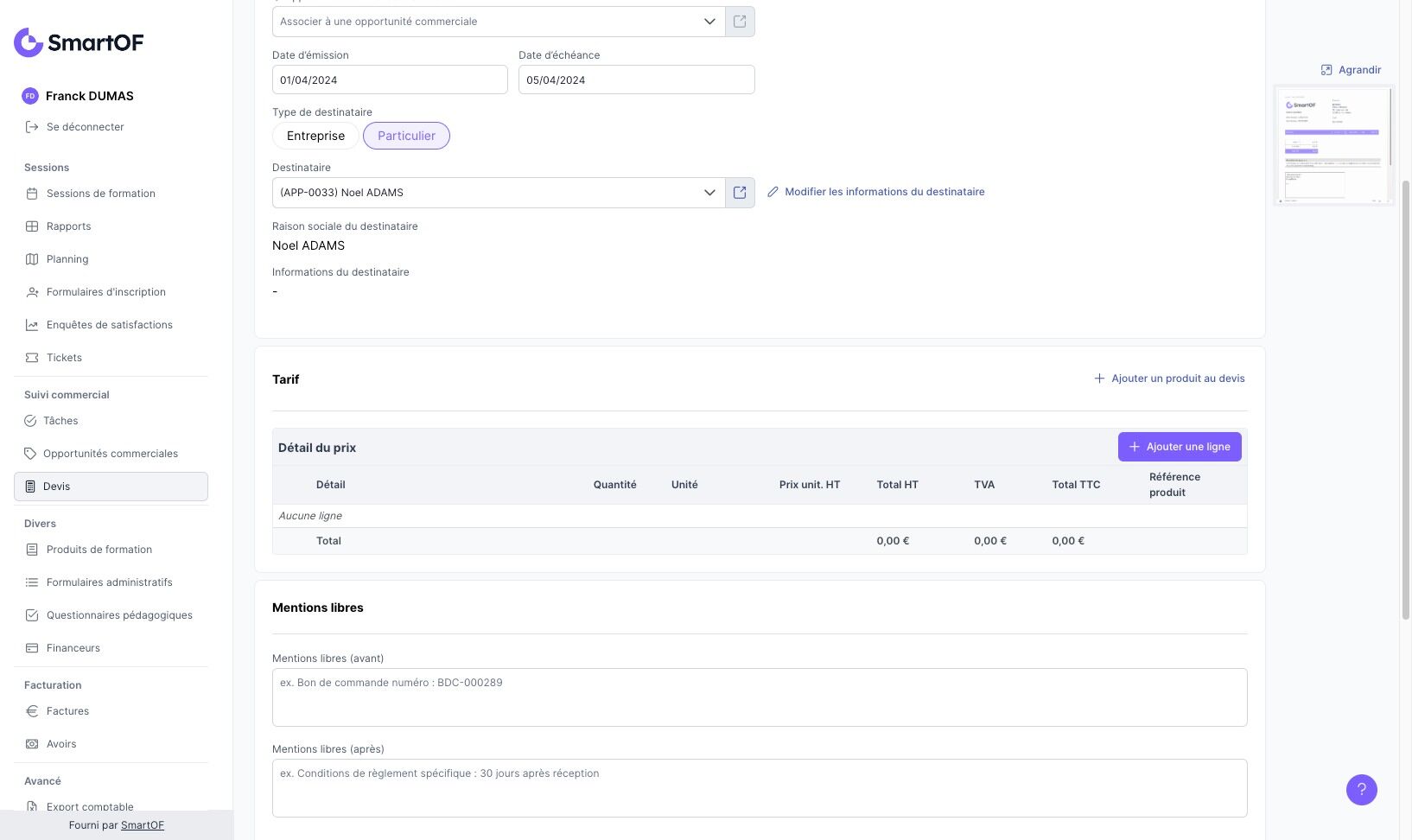Expand the commercial opportunity dropdown
Viewport: 1412px width, 840px height.
709,22
